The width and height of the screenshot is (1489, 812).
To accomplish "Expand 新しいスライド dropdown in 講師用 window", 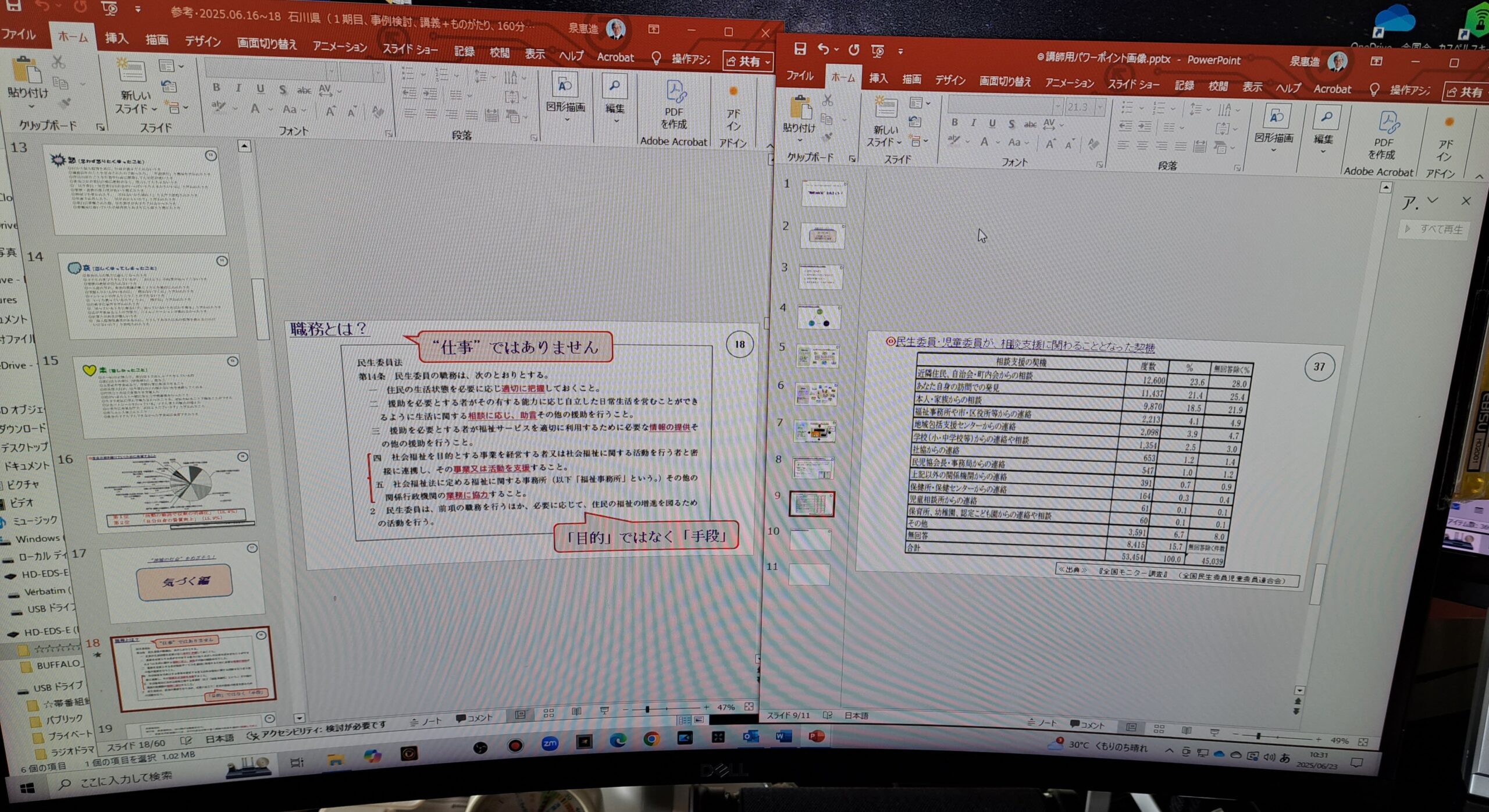I will point(899,143).
